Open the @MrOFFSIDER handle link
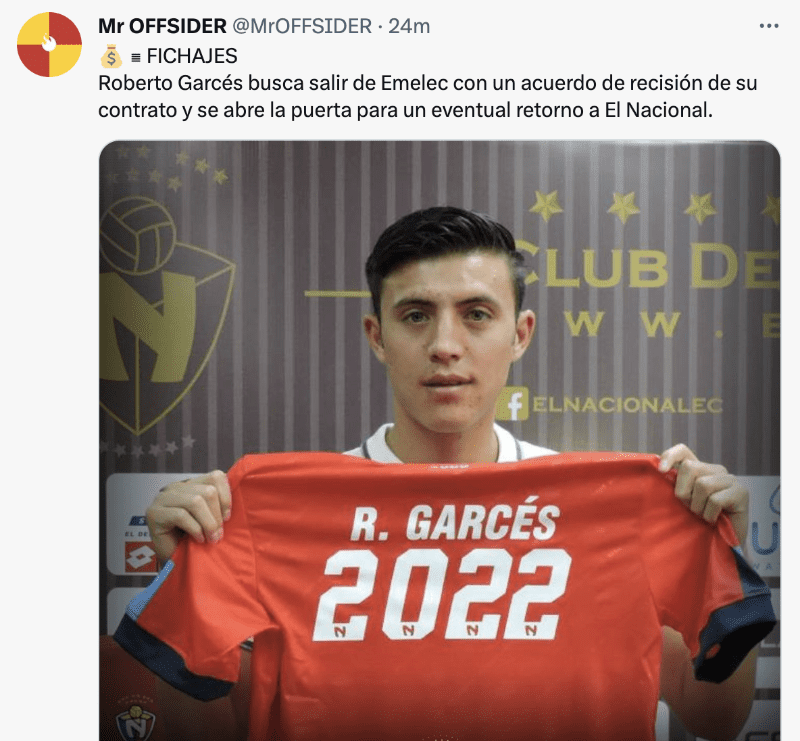Image resolution: width=800 pixels, height=741 pixels. (302, 26)
